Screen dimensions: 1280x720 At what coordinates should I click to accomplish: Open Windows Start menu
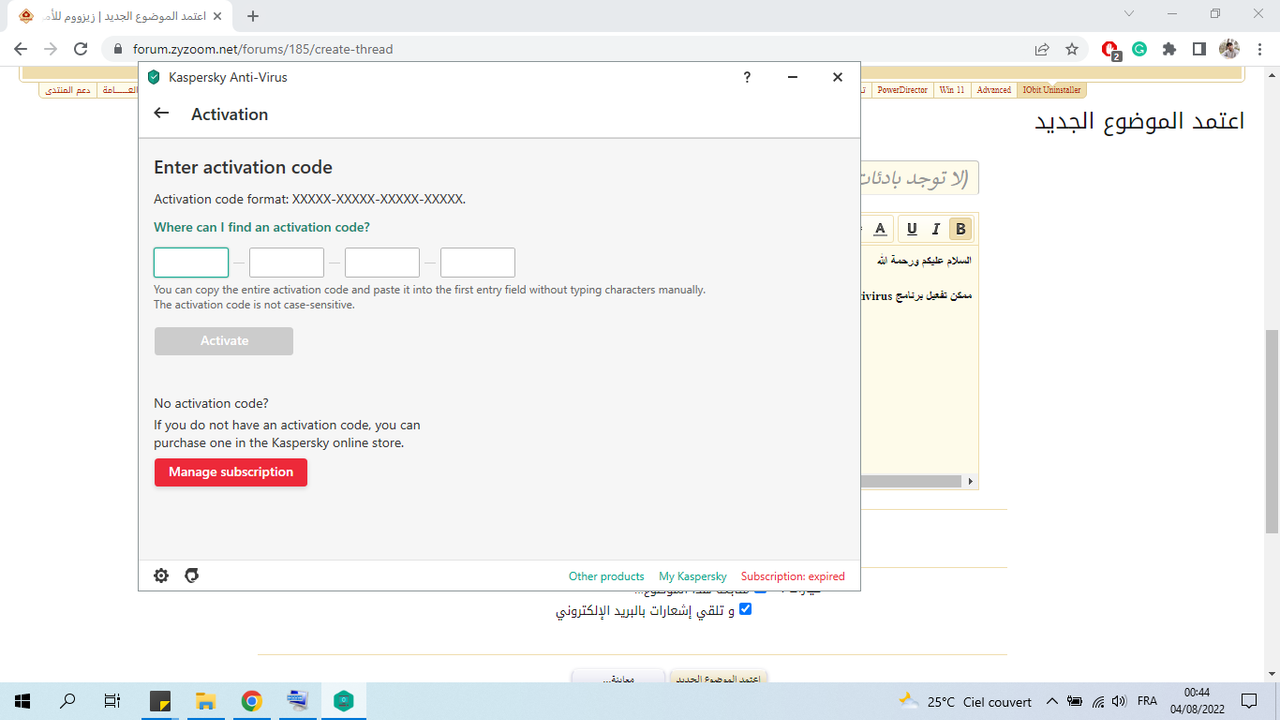click(22, 701)
